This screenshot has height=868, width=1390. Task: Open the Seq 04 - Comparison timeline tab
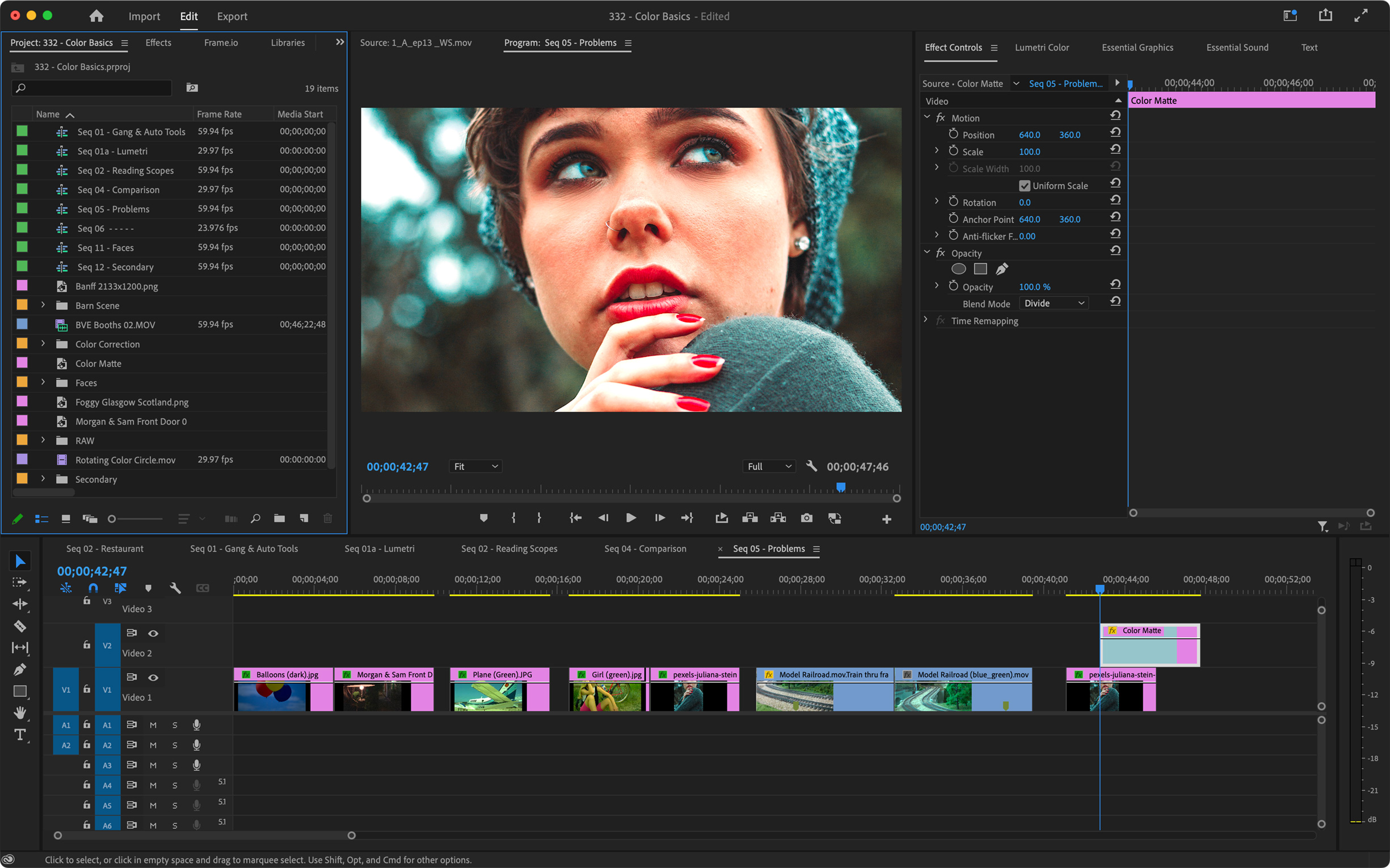[x=644, y=548]
